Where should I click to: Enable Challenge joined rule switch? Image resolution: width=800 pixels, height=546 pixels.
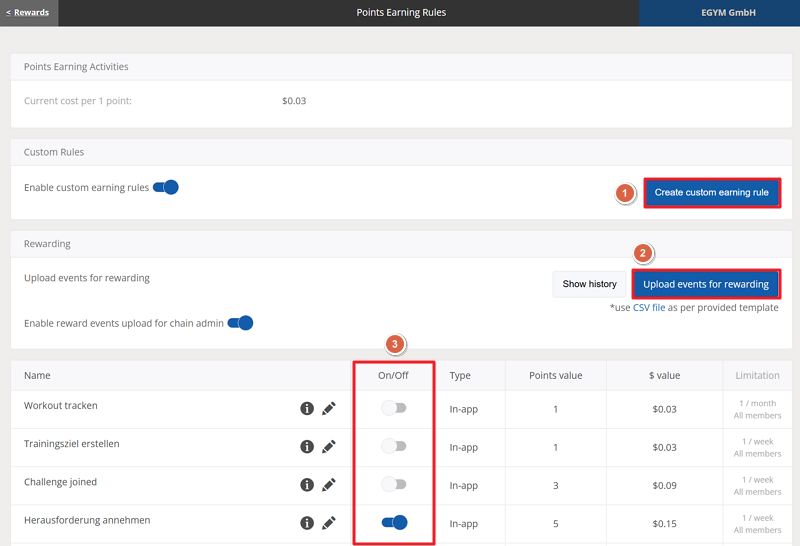point(394,484)
